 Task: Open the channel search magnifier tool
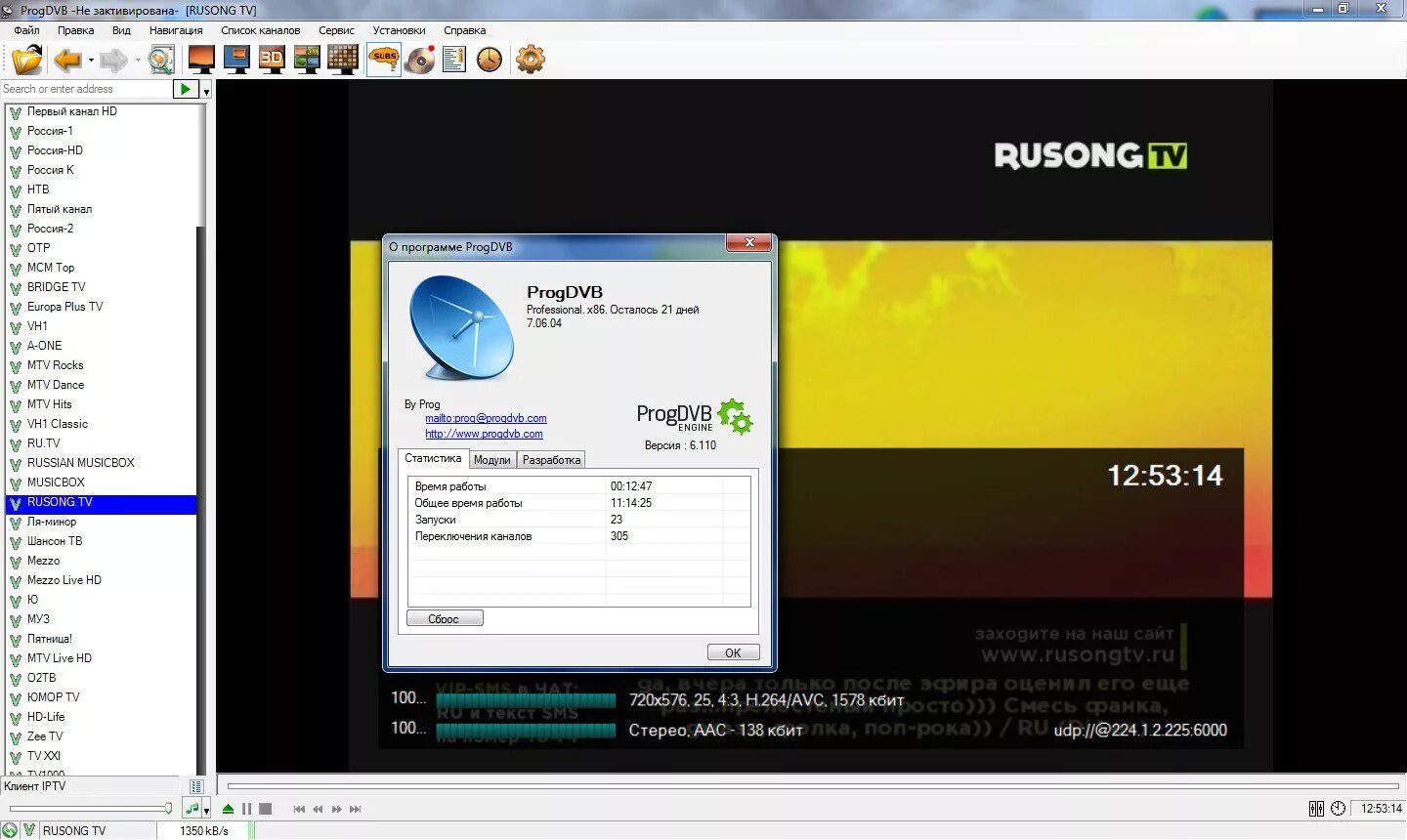(x=161, y=60)
